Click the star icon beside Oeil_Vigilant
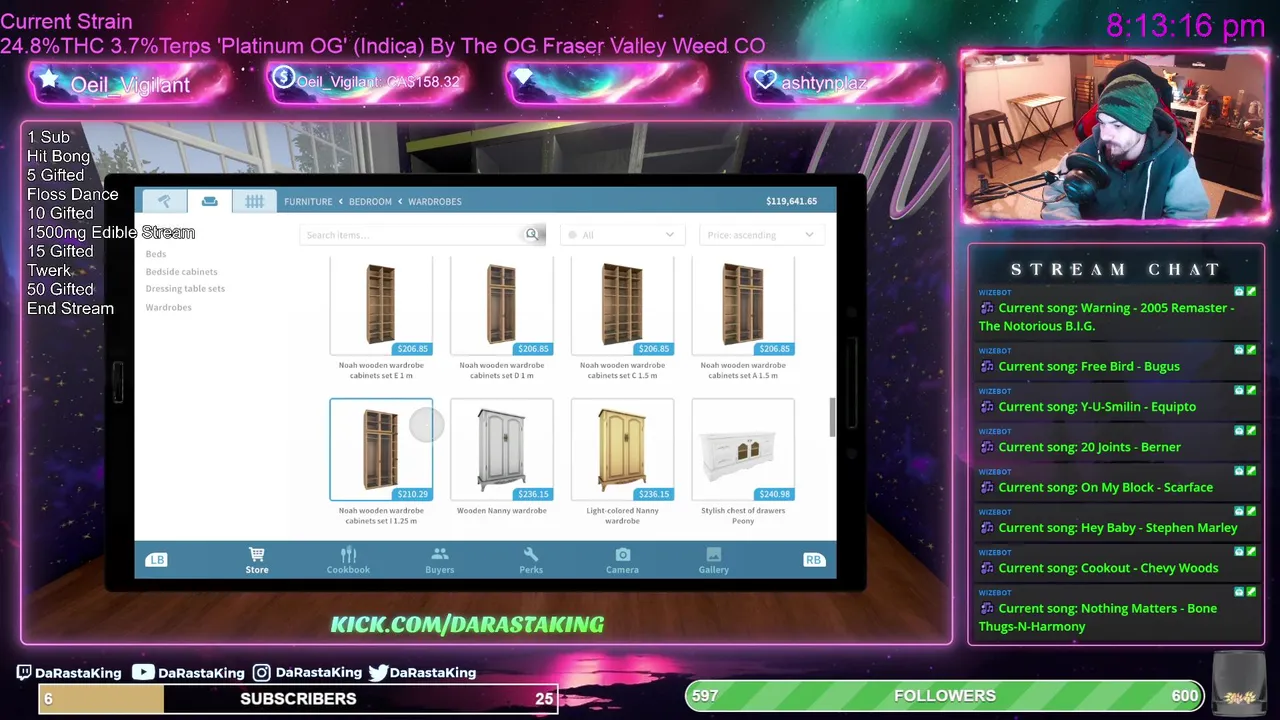This screenshot has width=1280, height=720. (x=49, y=81)
